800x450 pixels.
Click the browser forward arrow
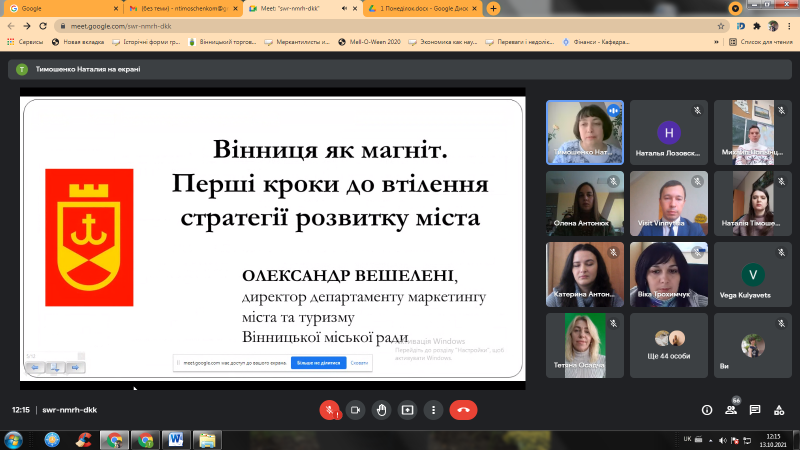(27, 26)
